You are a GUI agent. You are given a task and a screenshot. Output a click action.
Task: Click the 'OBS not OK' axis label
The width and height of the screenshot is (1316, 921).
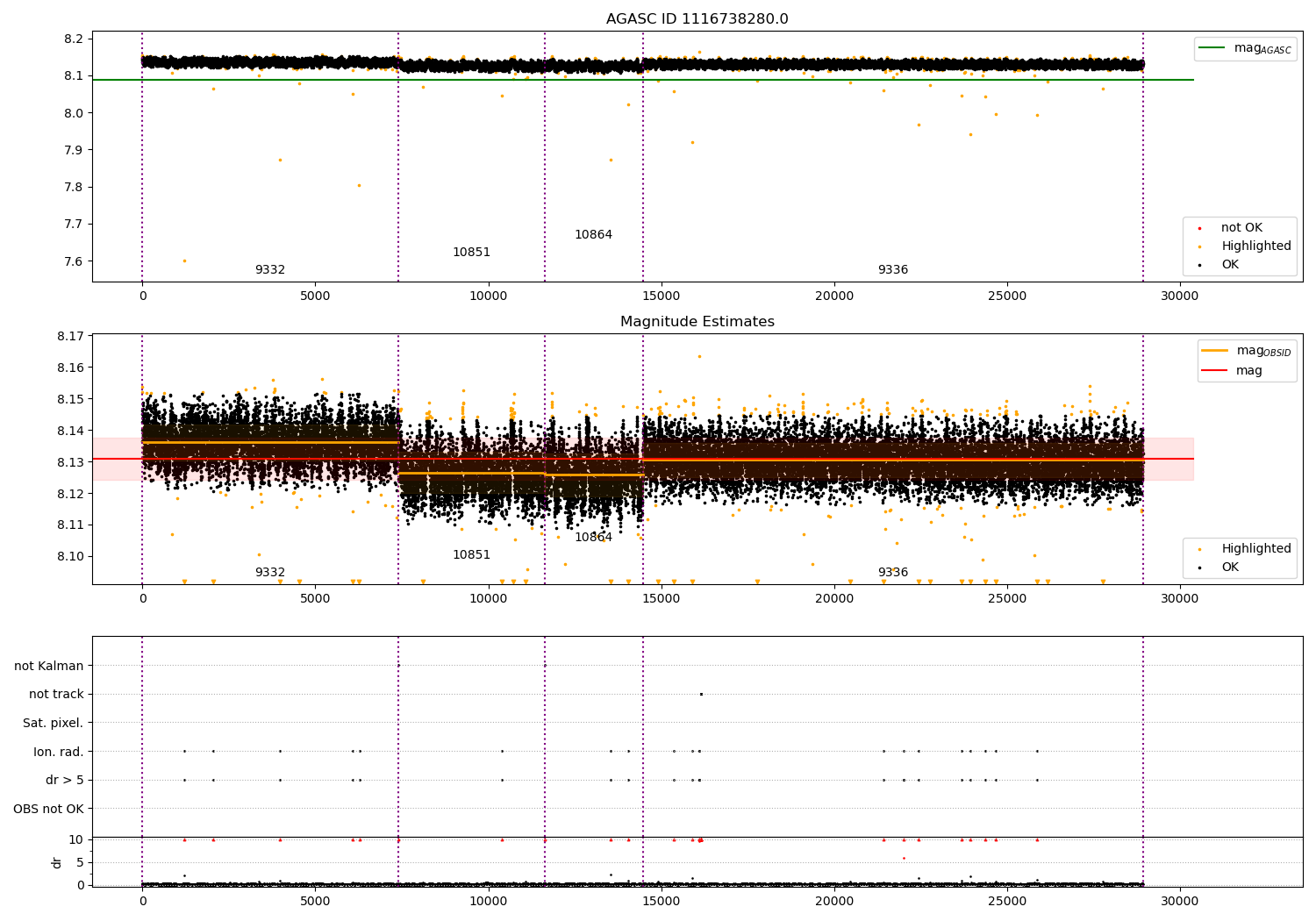(48, 809)
